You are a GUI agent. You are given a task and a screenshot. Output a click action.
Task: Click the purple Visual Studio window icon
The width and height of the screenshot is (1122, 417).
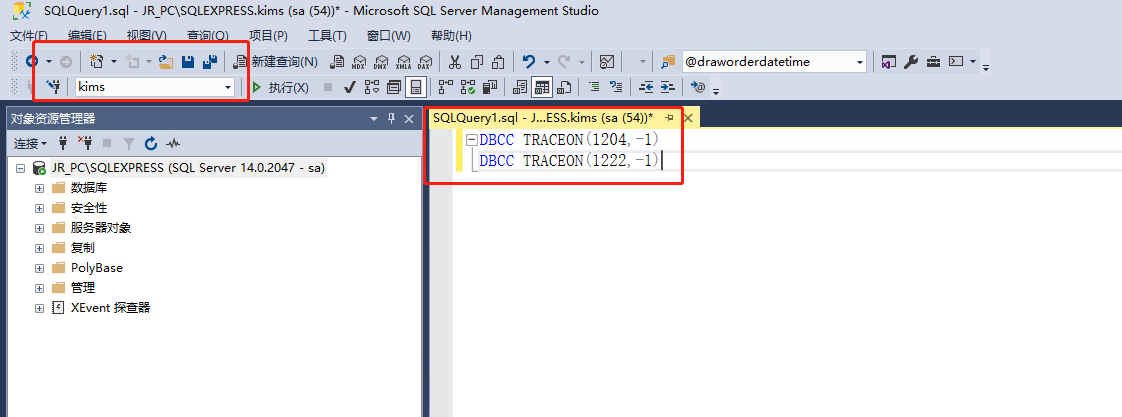[x=888, y=62]
